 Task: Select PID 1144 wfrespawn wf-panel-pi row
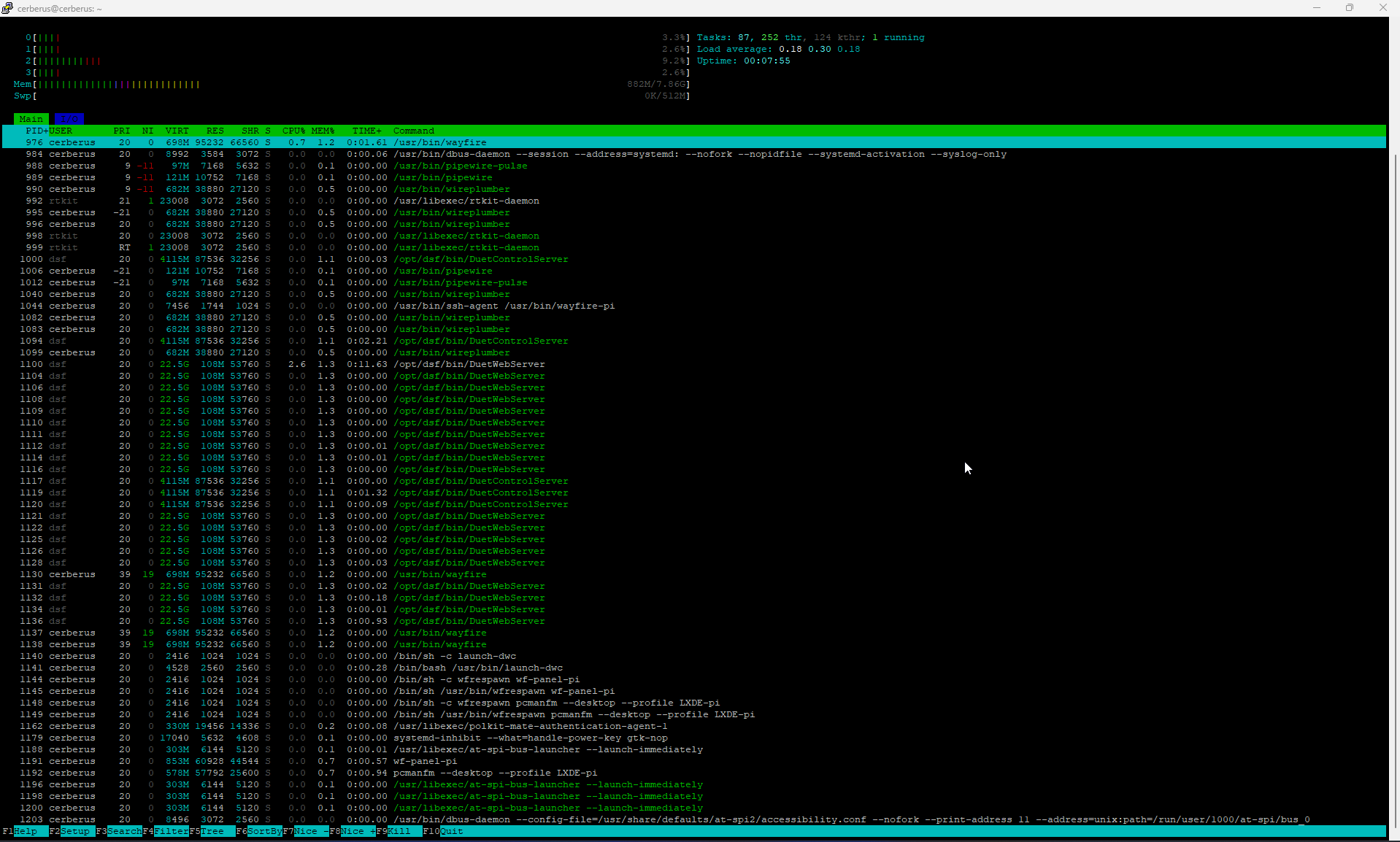pyautogui.click(x=693, y=679)
